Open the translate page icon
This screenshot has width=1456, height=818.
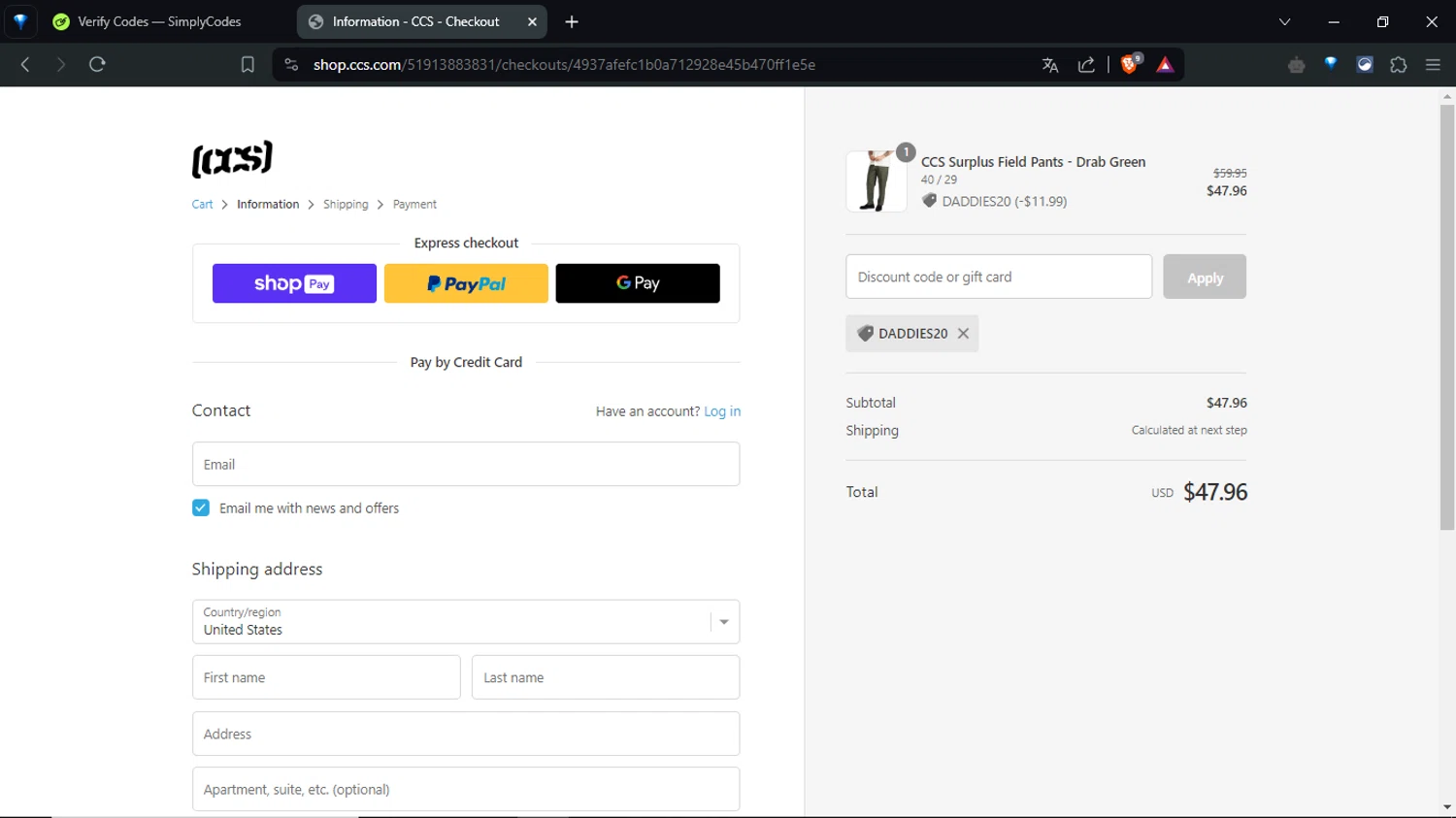click(1050, 65)
